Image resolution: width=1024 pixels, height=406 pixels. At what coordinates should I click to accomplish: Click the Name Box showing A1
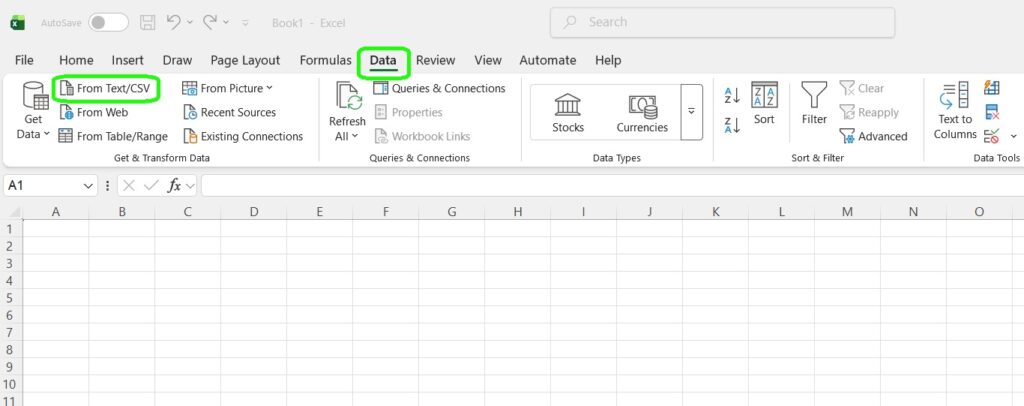click(x=42, y=185)
